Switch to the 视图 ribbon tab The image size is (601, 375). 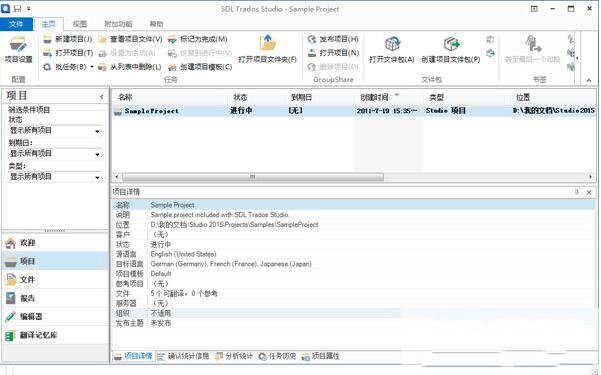coord(80,24)
